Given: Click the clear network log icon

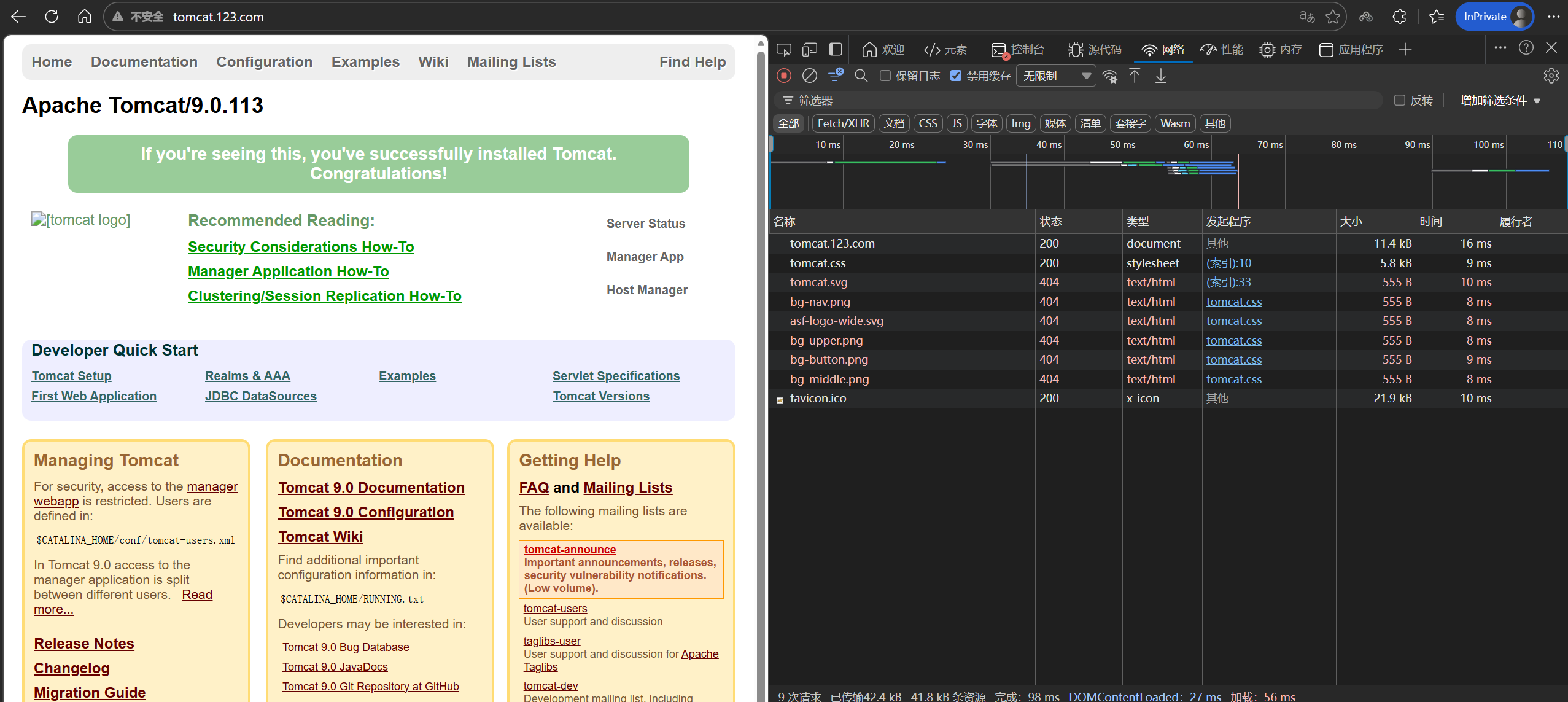Looking at the screenshot, I should click(810, 76).
